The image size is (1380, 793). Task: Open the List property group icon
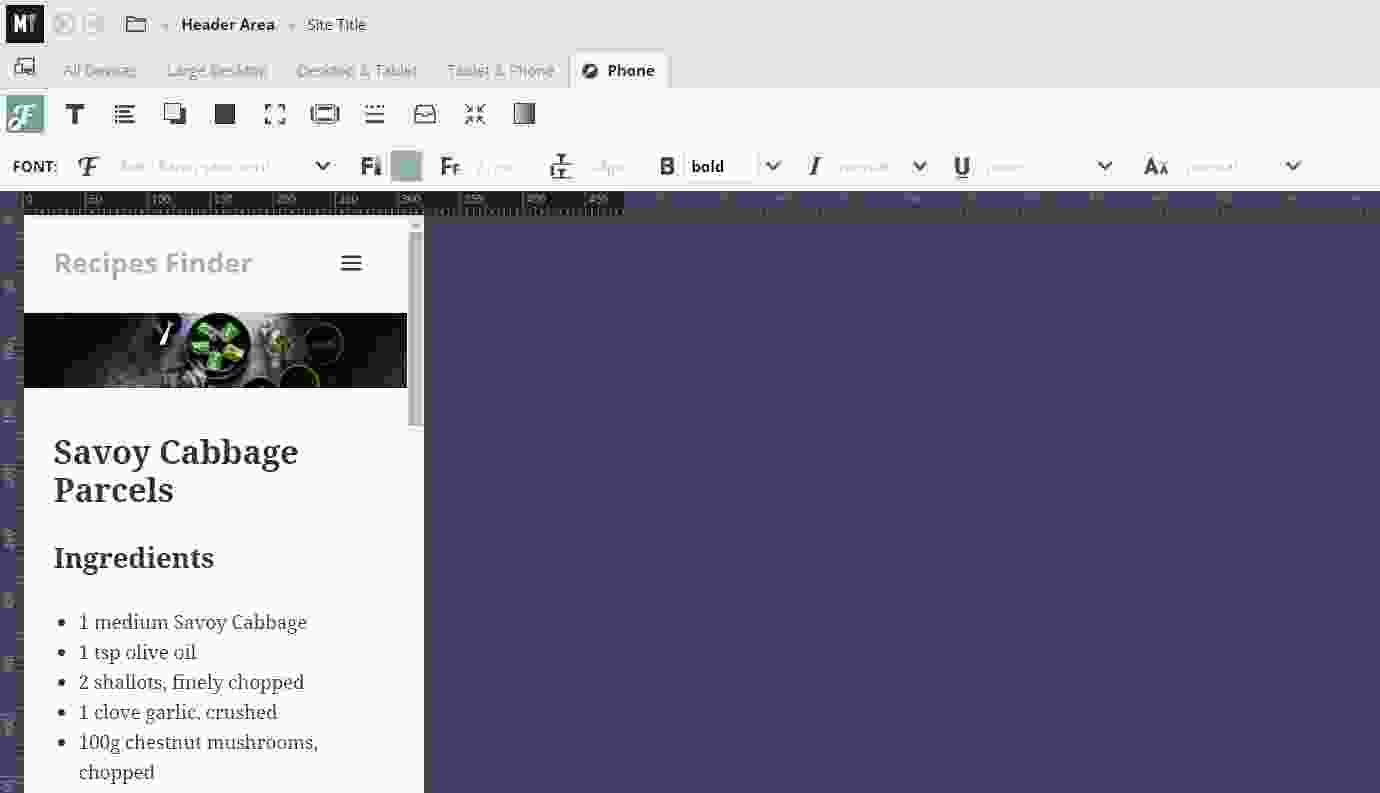click(x=125, y=114)
